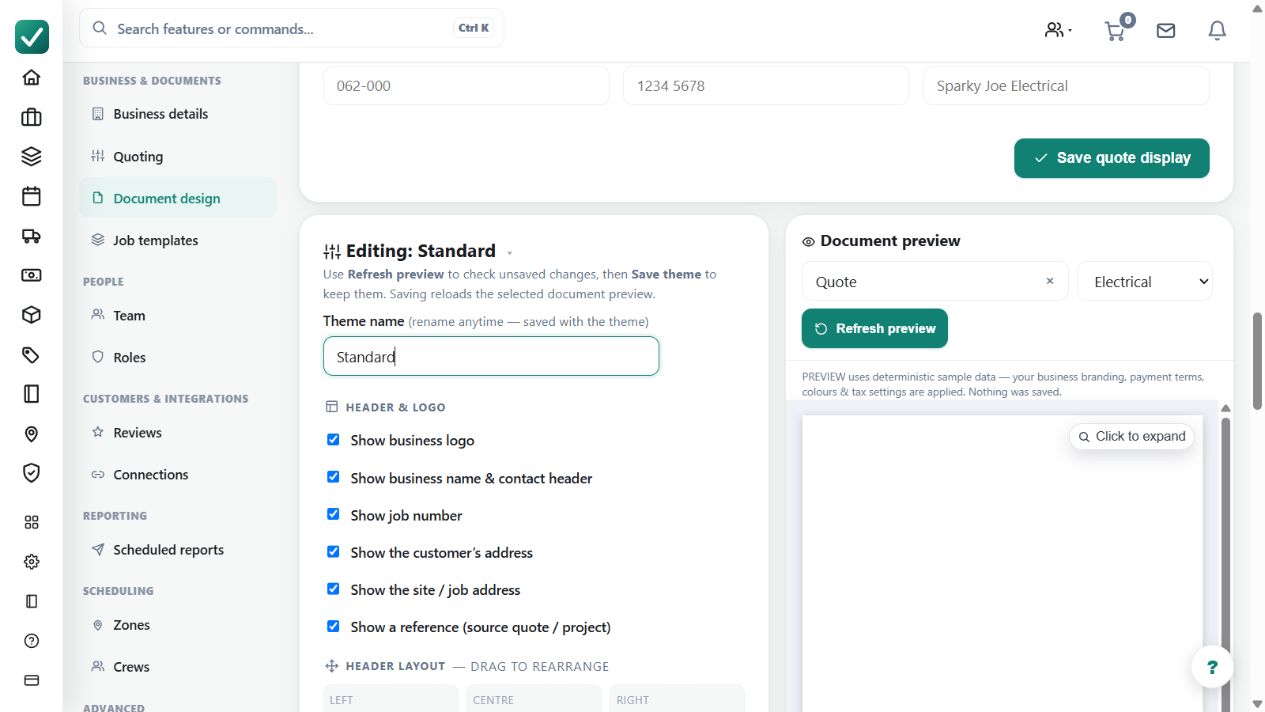
Task: Go to Quoting settings
Action: (178, 156)
